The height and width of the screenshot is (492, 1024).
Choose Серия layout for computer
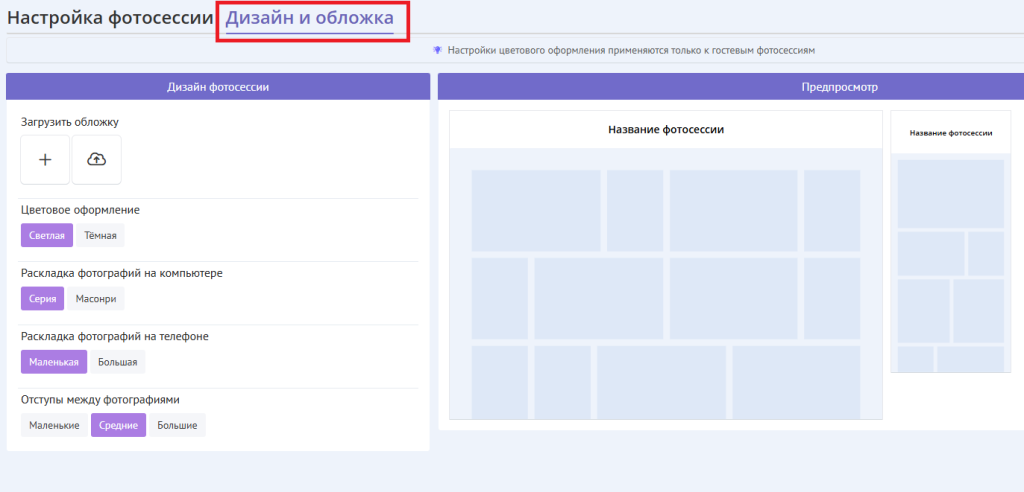(42, 299)
